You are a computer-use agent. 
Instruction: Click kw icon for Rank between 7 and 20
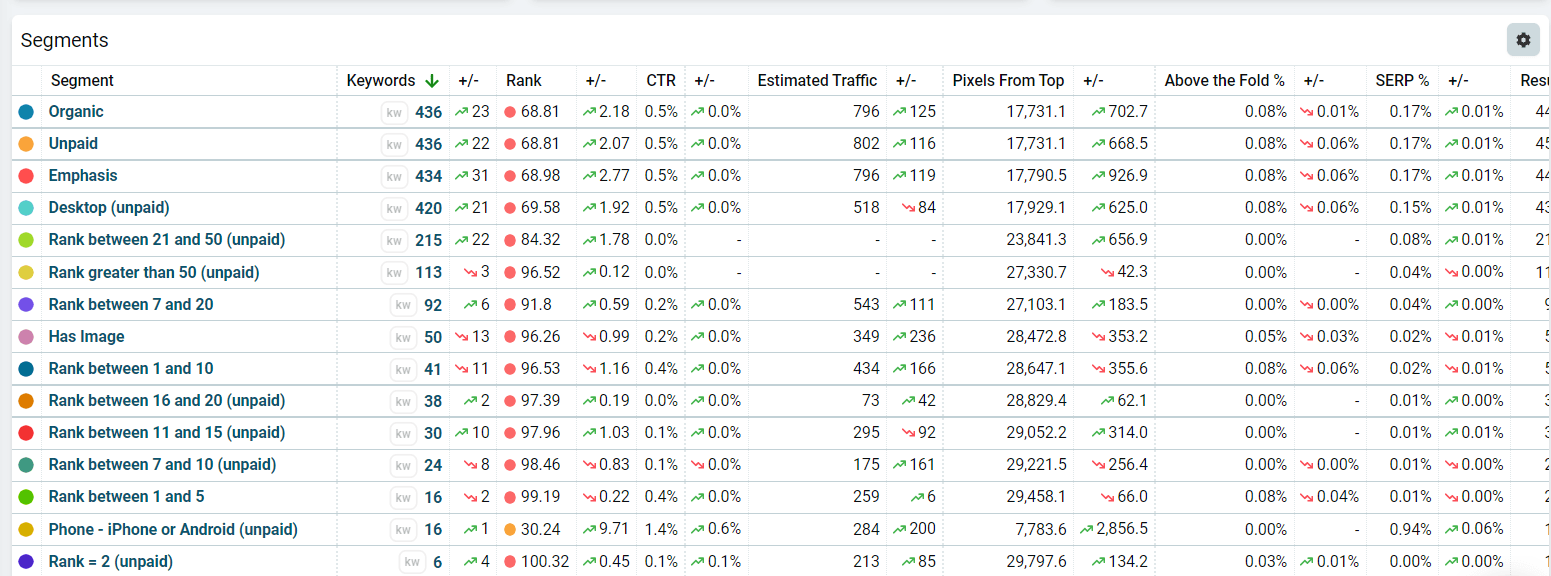click(x=403, y=305)
